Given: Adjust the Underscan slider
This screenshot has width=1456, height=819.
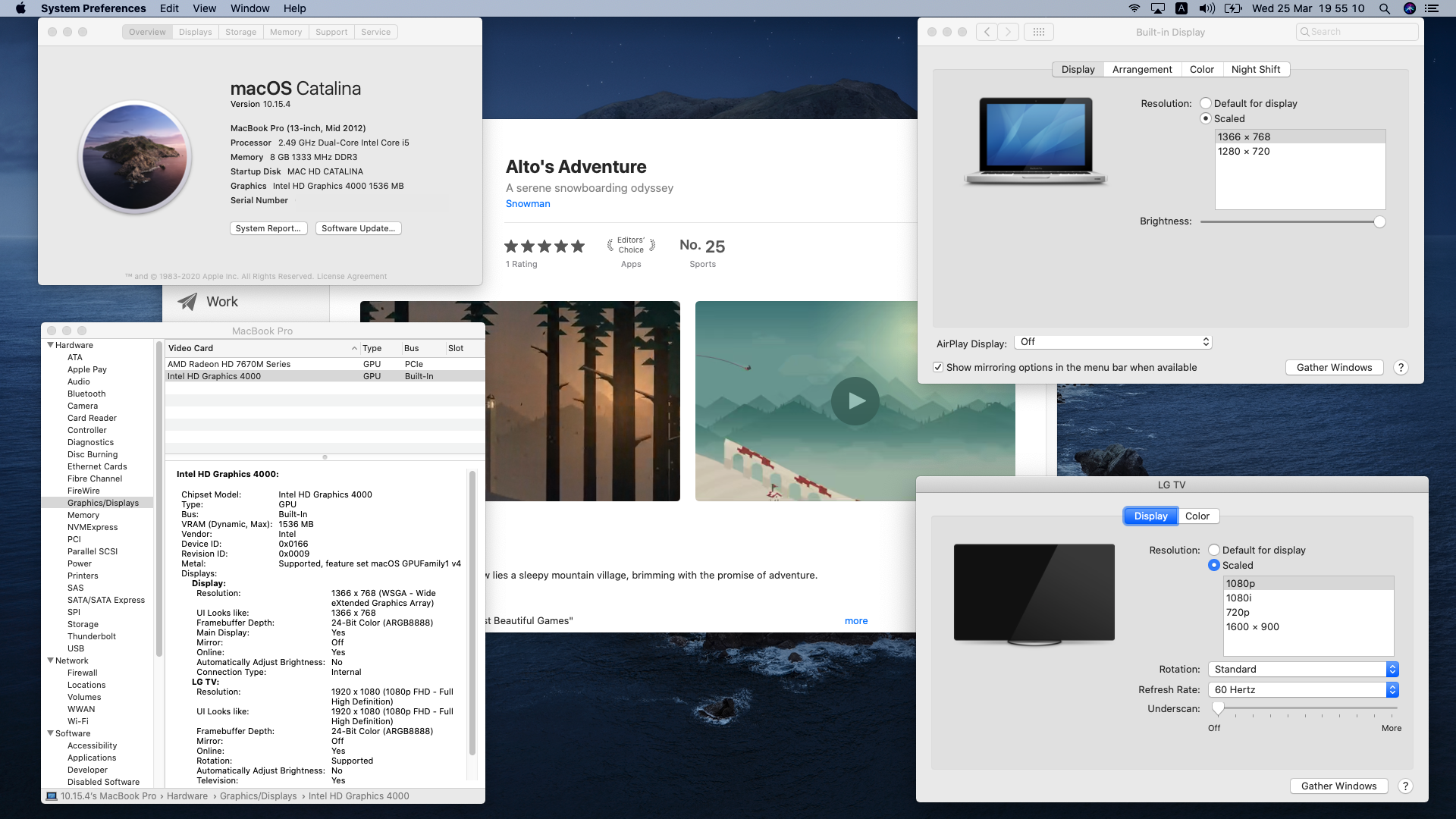Looking at the screenshot, I should coord(1307,708).
